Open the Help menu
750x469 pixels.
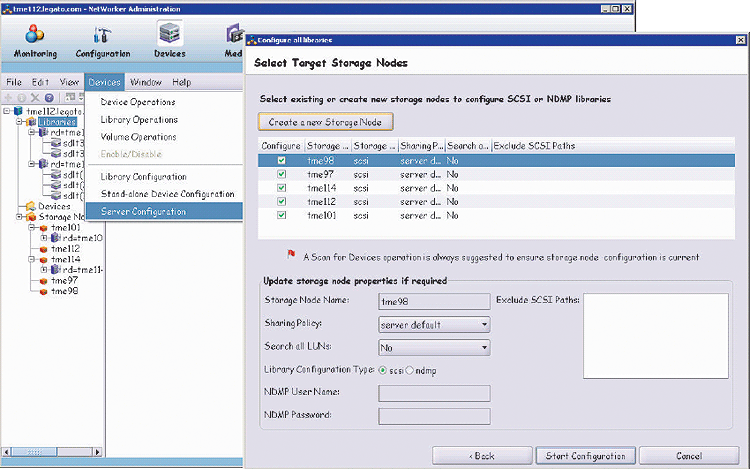click(182, 82)
